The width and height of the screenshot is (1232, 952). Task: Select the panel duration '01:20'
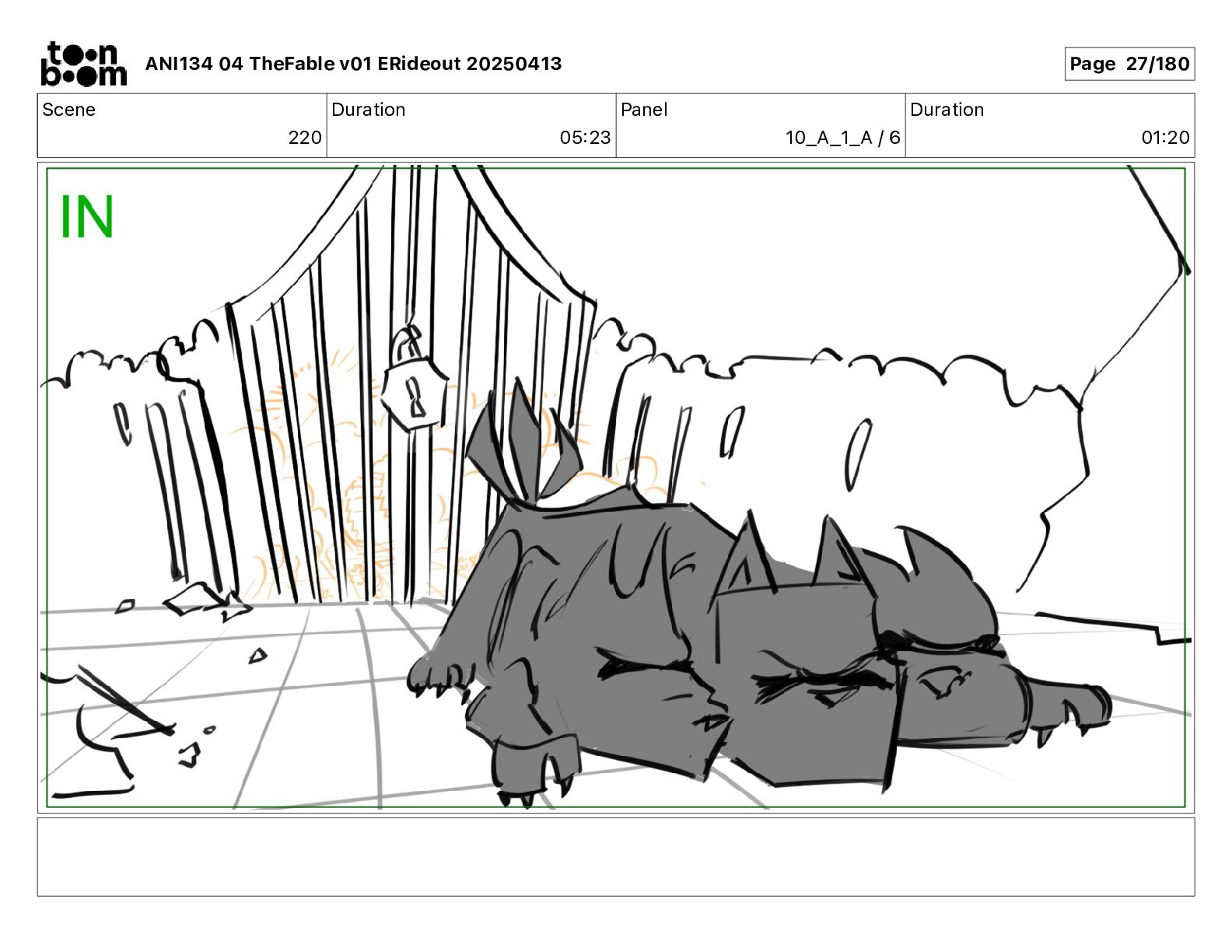(1165, 138)
